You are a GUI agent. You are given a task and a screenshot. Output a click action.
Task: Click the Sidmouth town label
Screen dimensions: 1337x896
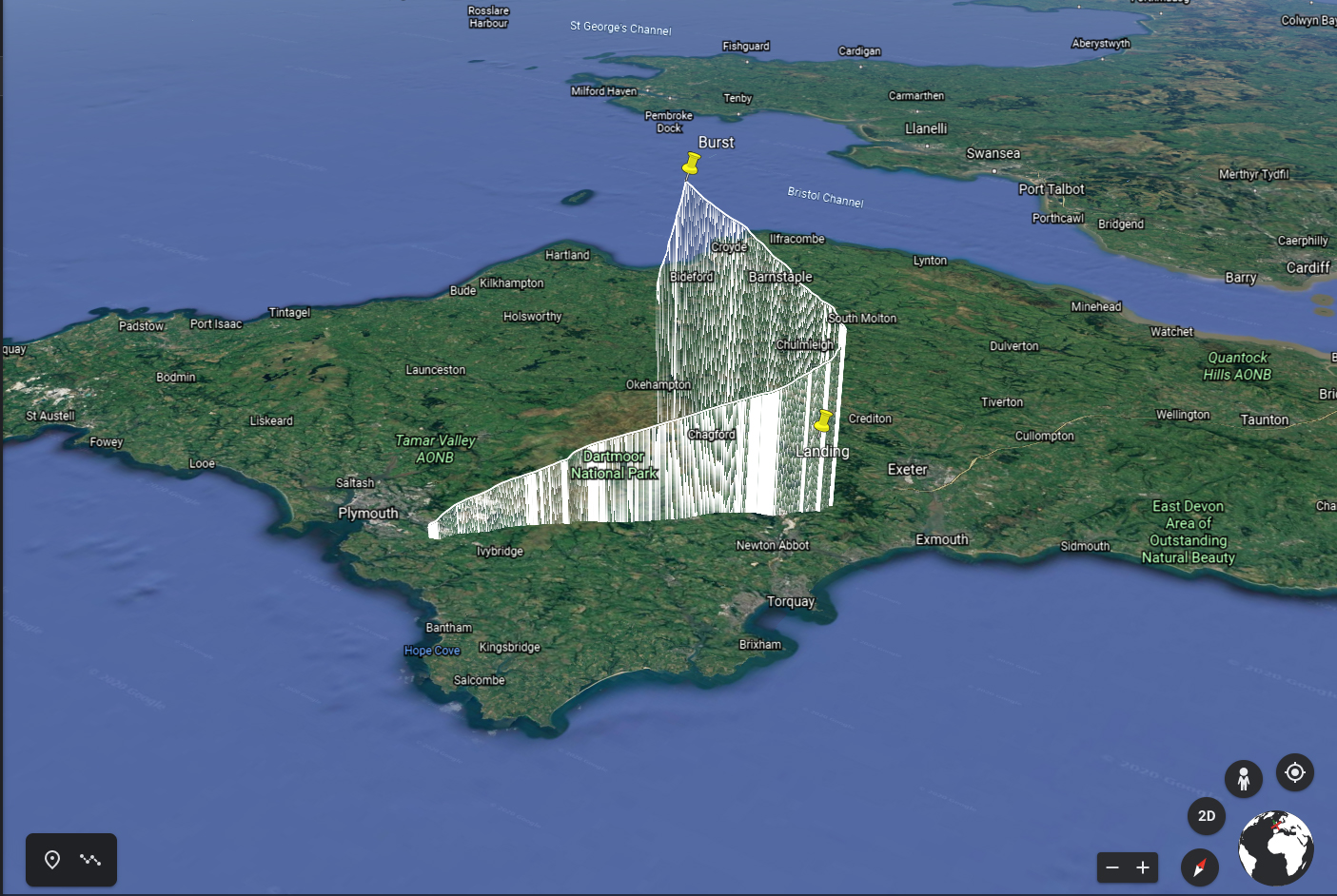[1085, 546]
